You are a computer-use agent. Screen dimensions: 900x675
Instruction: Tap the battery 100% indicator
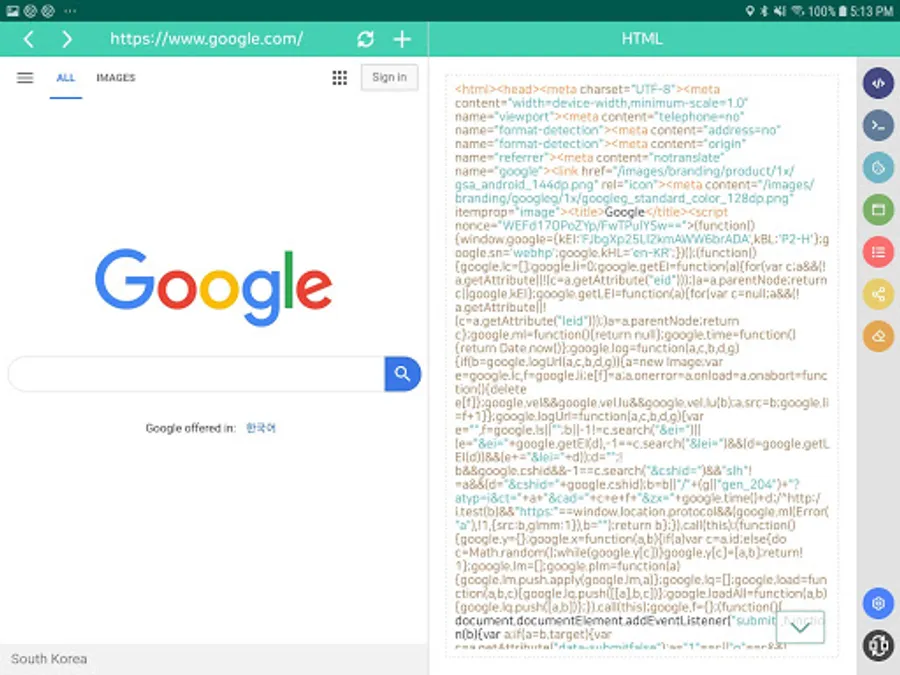[x=827, y=11]
